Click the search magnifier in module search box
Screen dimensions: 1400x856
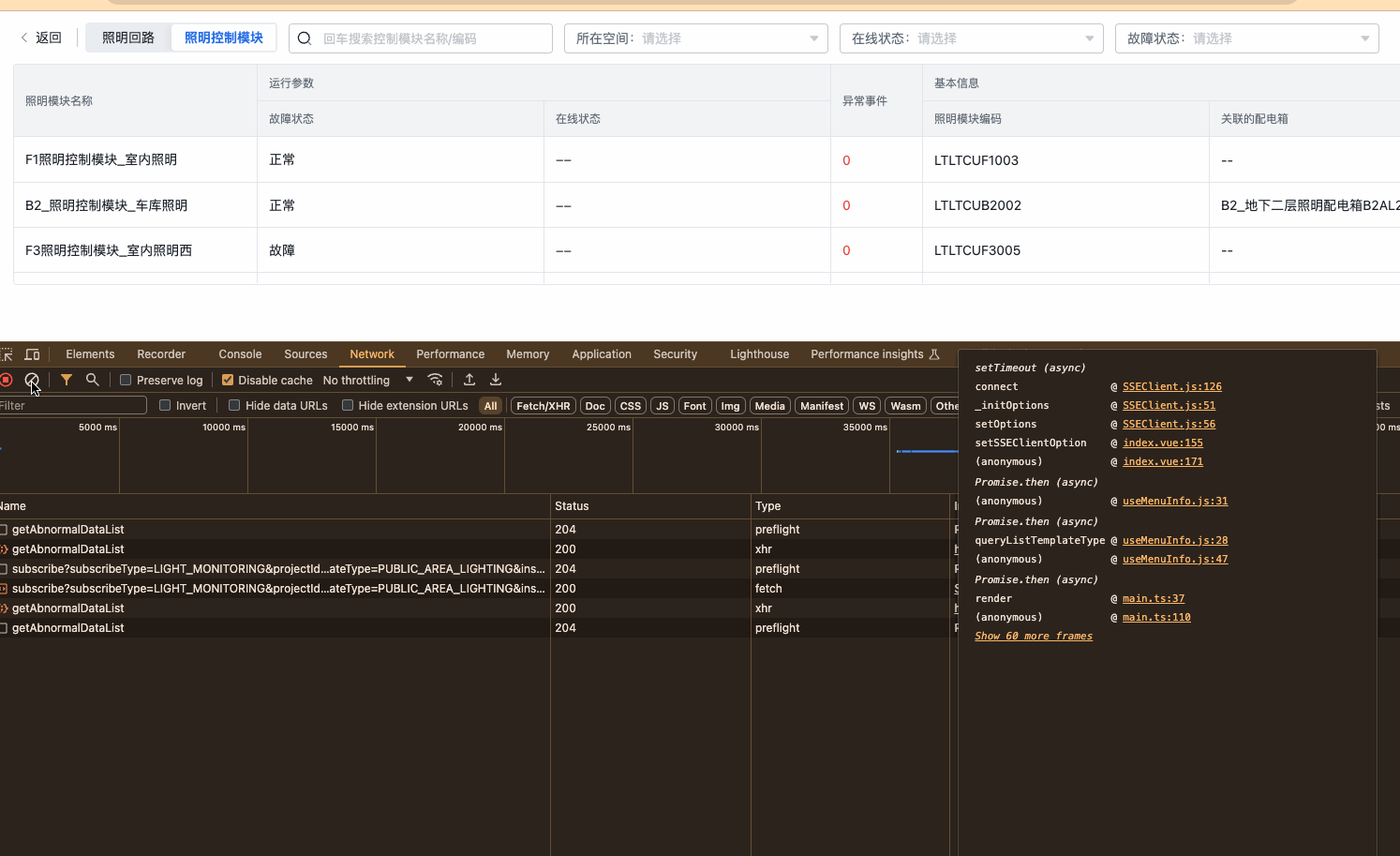[x=305, y=38]
